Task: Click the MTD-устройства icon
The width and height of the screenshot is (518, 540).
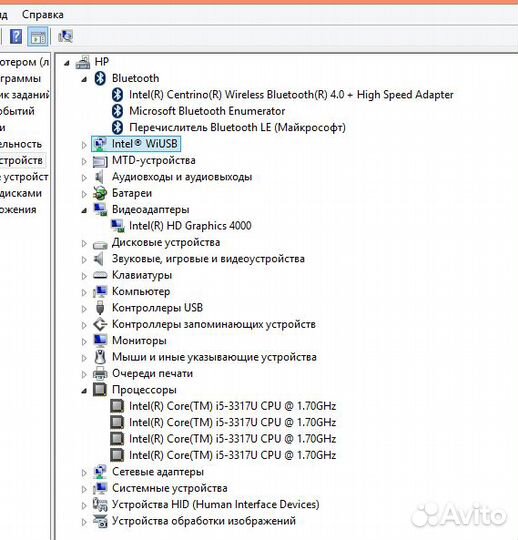Action: (x=100, y=161)
